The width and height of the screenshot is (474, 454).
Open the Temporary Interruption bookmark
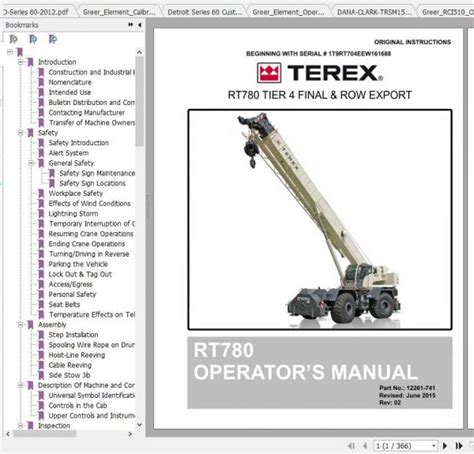(92, 224)
